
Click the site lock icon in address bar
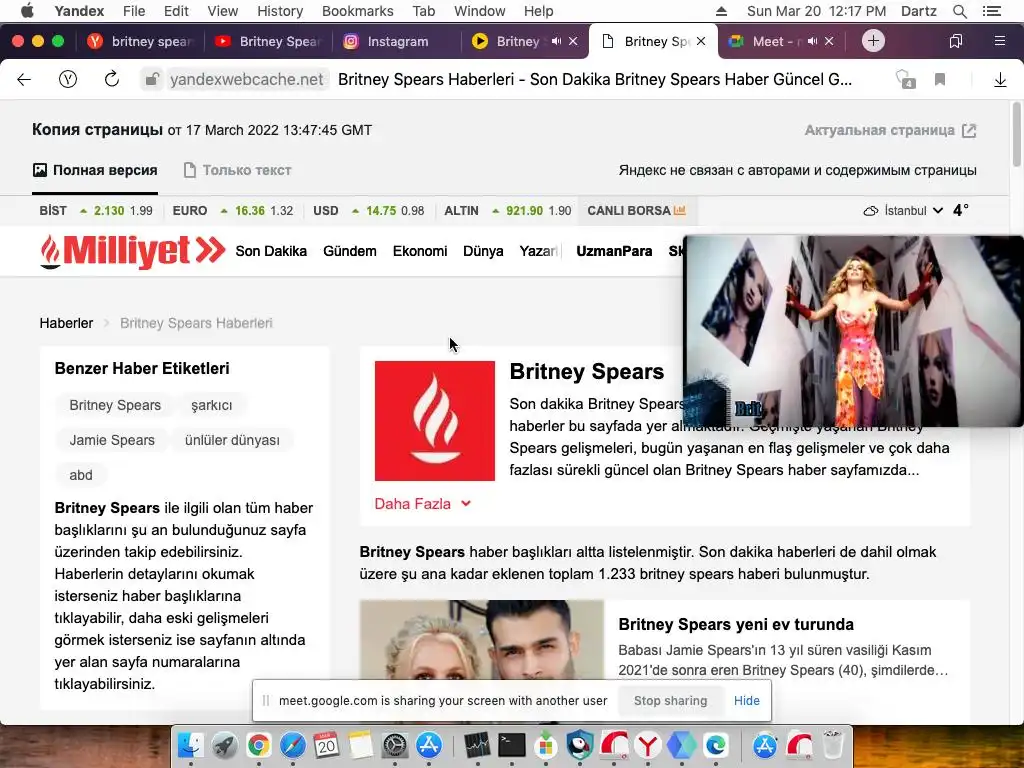(152, 80)
